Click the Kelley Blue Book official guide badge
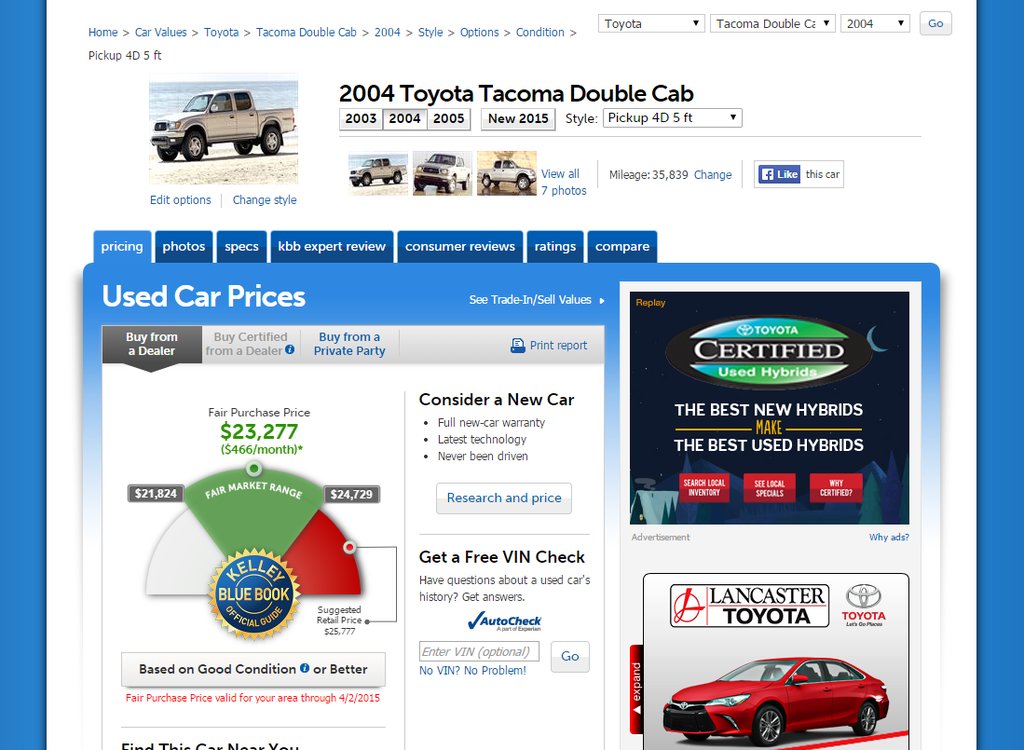 tap(254, 594)
